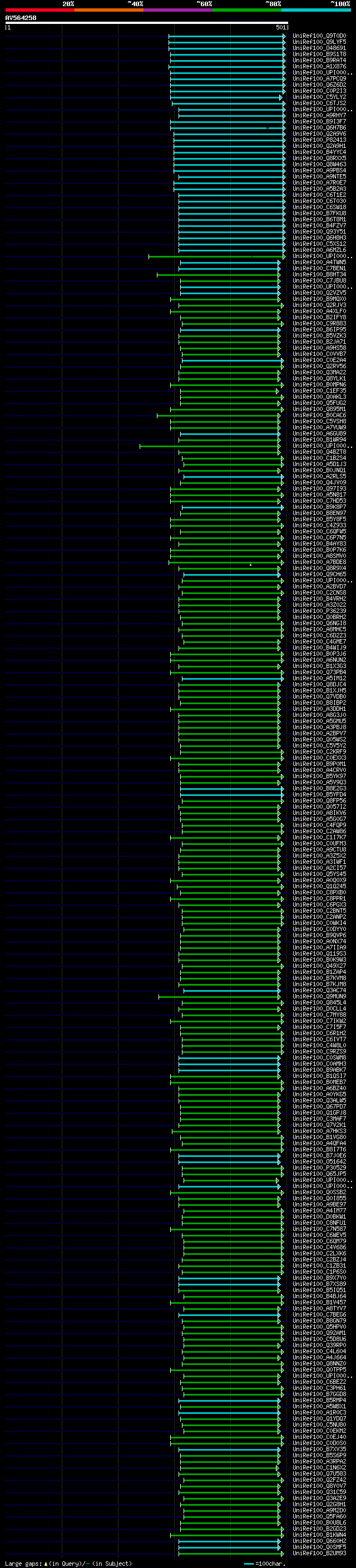
Task: Select UniRef100_B4FZV7 in the hit list
Action: coord(319,225)
